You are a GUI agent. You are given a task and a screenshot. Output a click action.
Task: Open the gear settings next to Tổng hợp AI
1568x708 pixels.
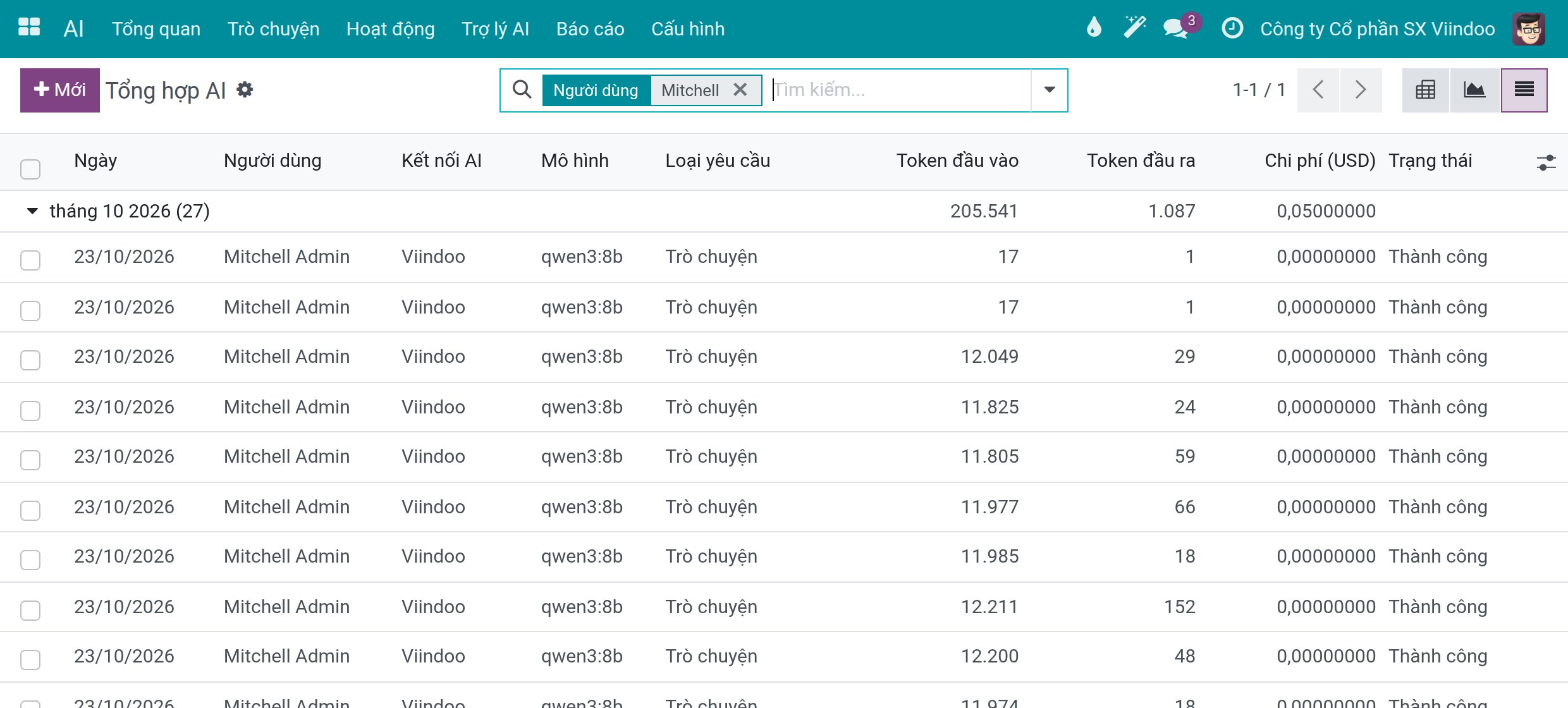pos(245,90)
